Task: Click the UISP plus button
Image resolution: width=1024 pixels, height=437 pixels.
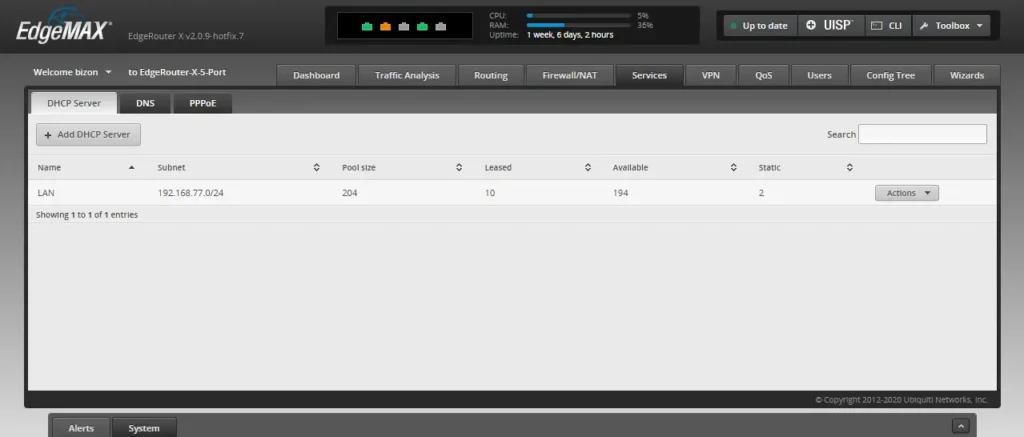Action: pyautogui.click(x=830, y=25)
